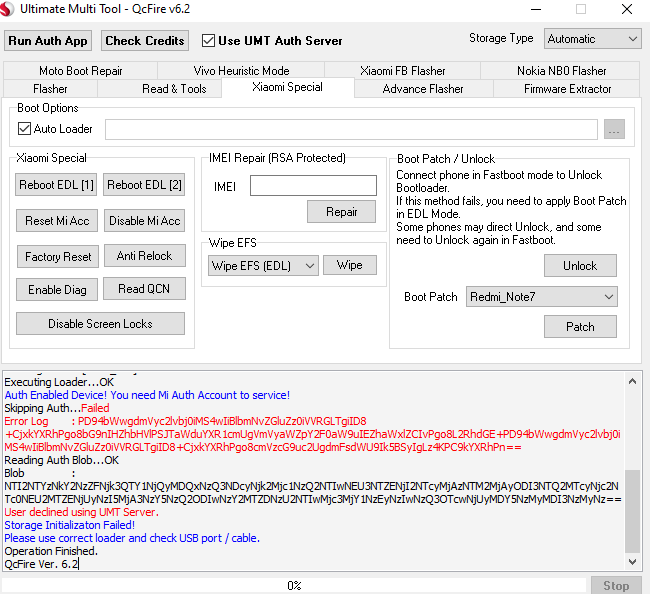Click the Anti Relock button
Screen dimensions: 650x594
coord(144,256)
